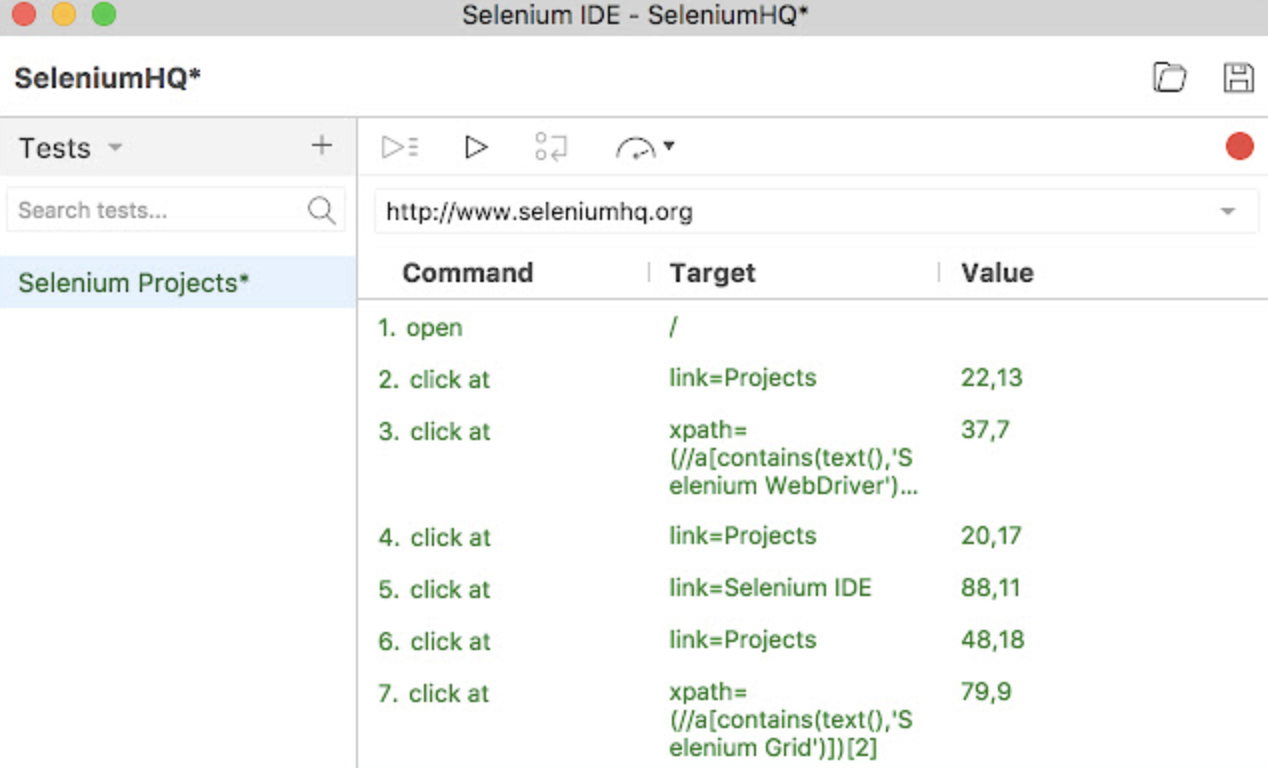Click Selenium Grid xpath target in step 7
Image resolution: width=1268 pixels, height=768 pixels.
click(x=790, y=720)
